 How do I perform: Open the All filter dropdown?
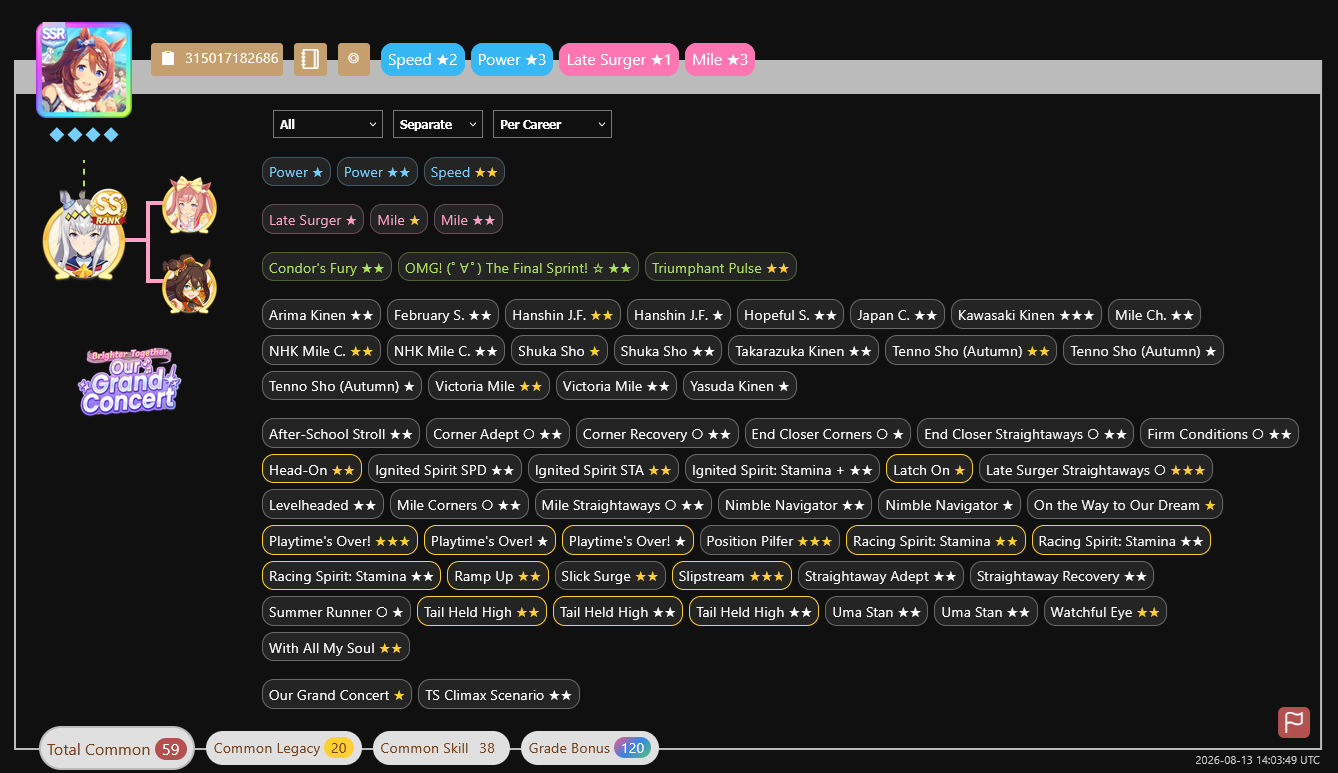(328, 124)
